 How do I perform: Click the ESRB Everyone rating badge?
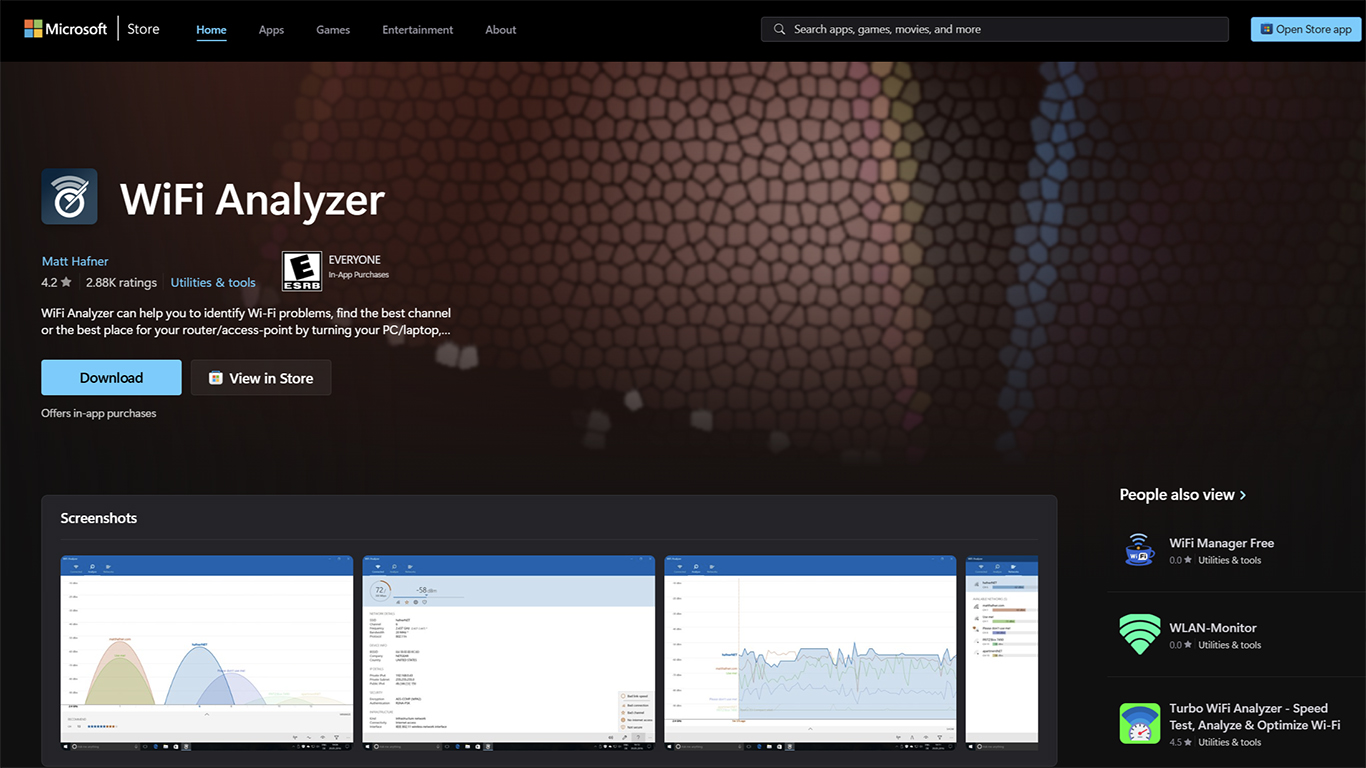pos(302,271)
